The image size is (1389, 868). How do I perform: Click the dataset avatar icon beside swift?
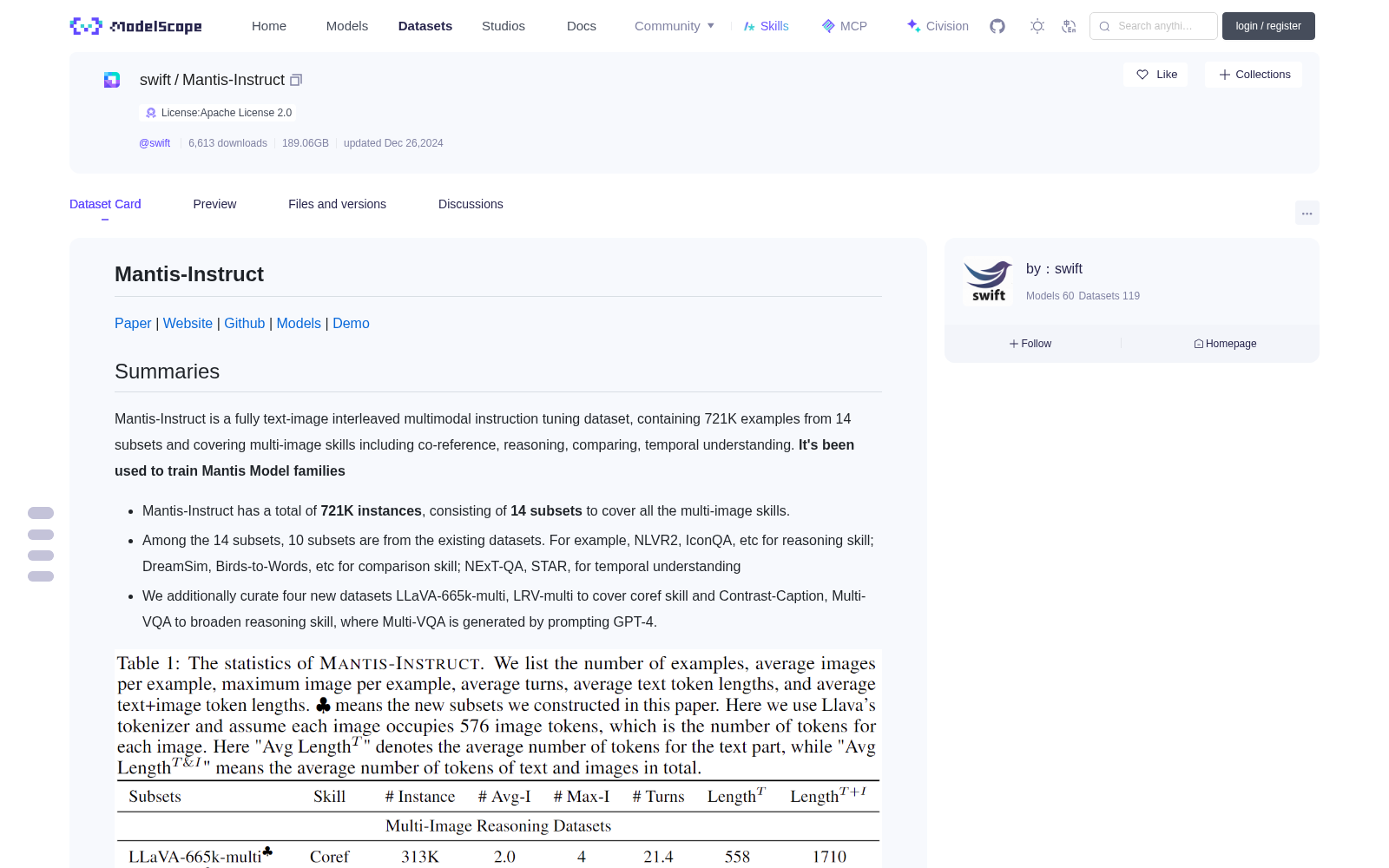coord(112,80)
